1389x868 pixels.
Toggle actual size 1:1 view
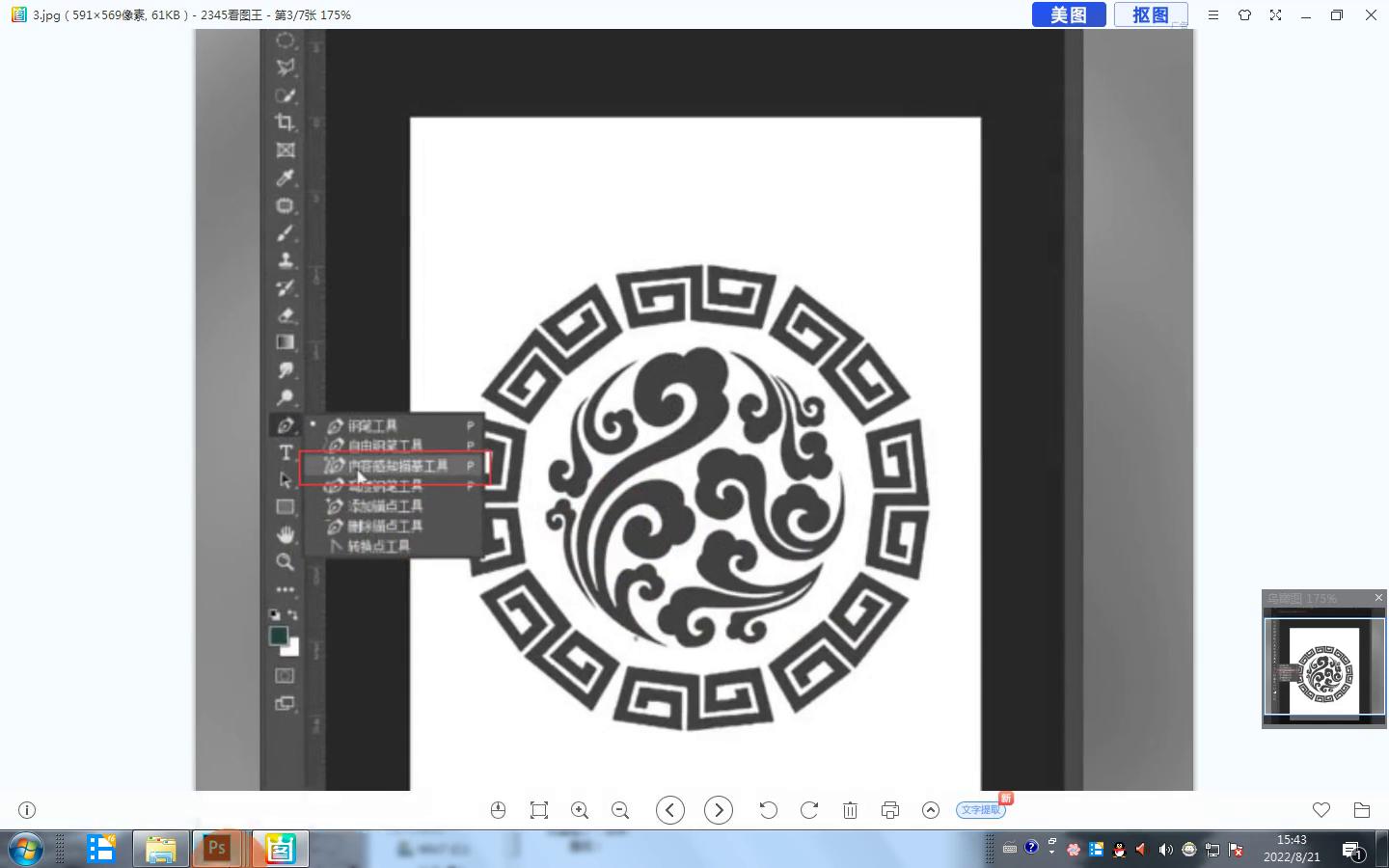pos(498,810)
